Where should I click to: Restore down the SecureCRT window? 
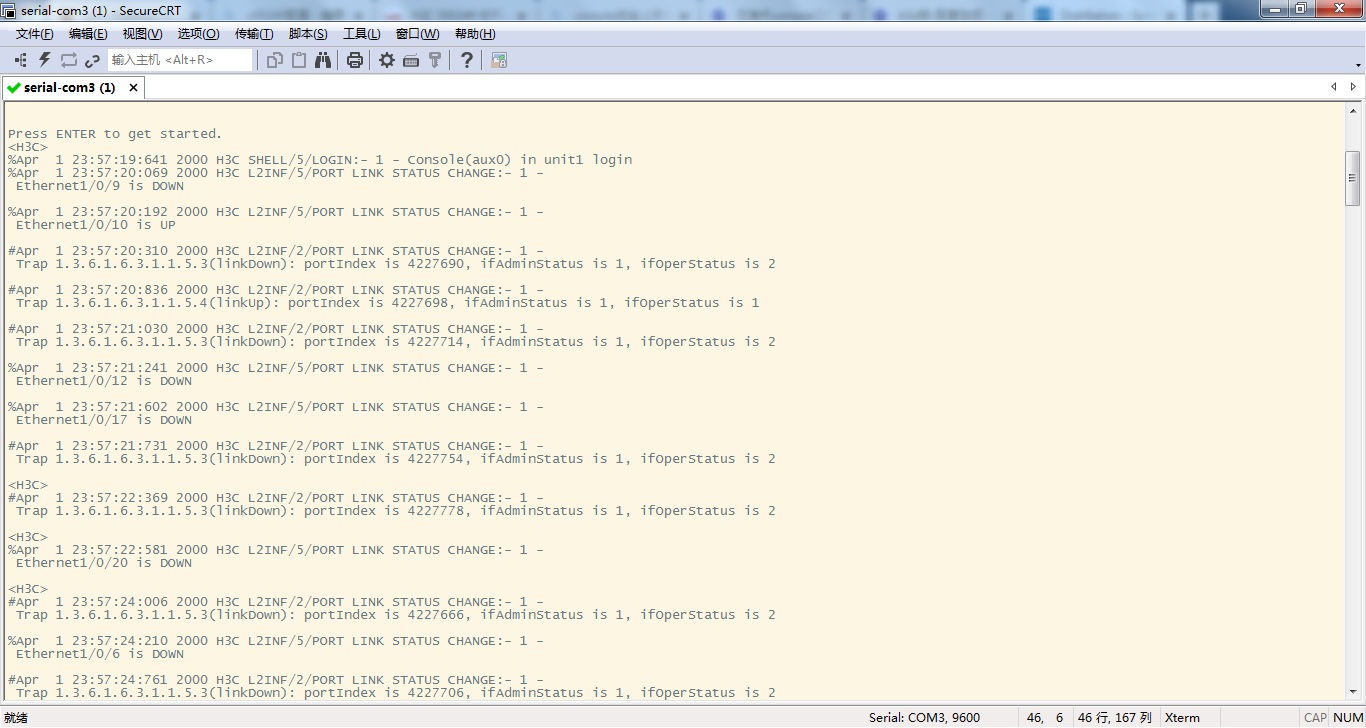pyautogui.click(x=1300, y=9)
